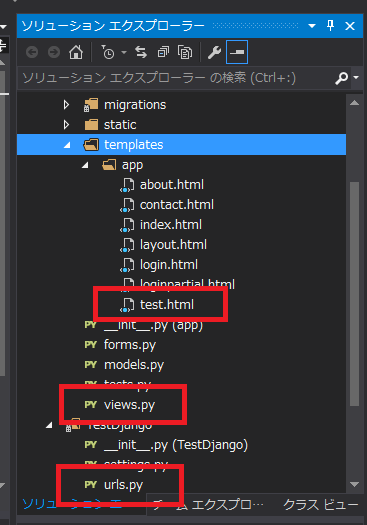Select contact.html file
The height and width of the screenshot is (525, 367).
(x=176, y=205)
